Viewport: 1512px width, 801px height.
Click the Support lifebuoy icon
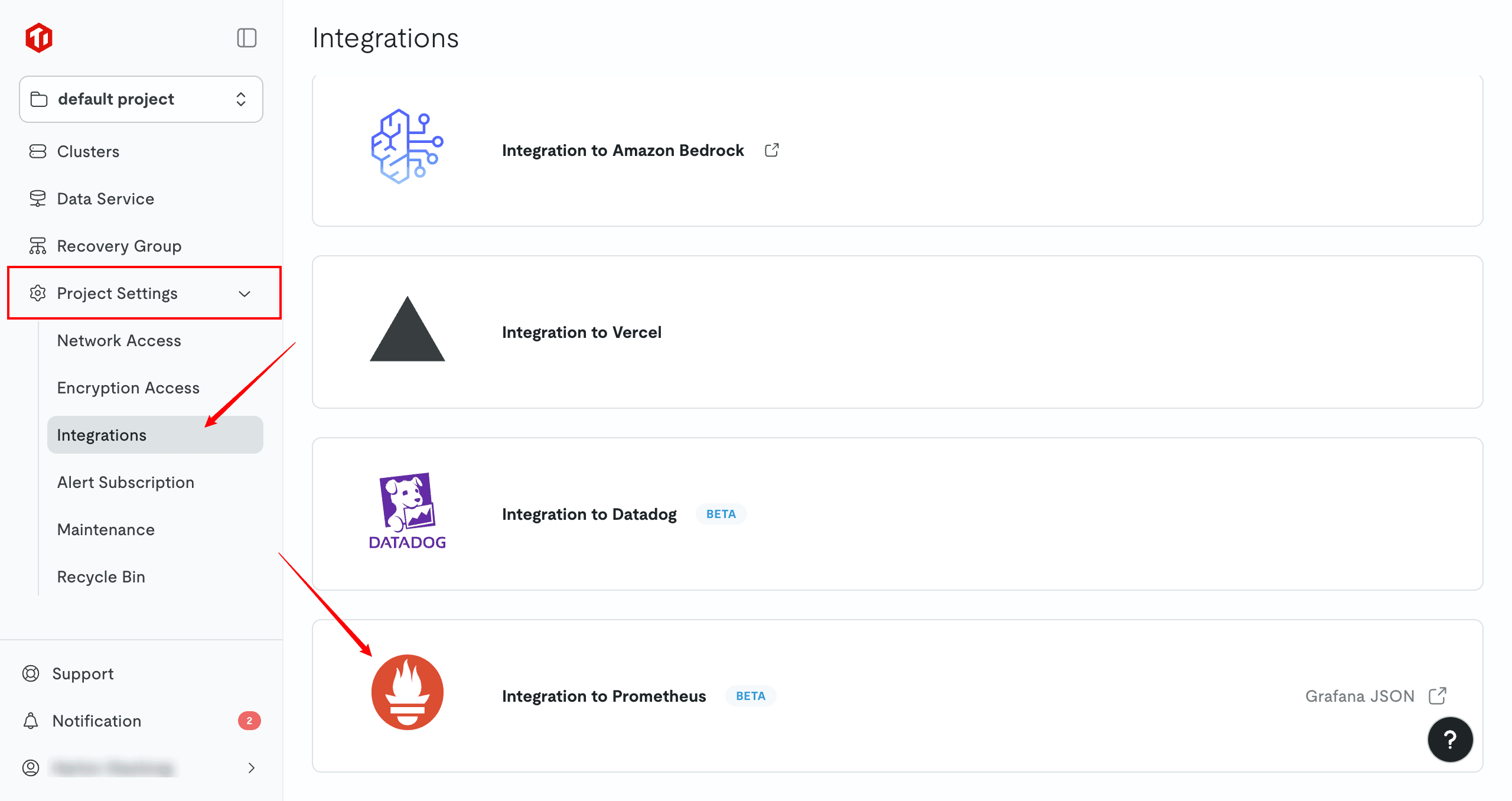point(31,673)
